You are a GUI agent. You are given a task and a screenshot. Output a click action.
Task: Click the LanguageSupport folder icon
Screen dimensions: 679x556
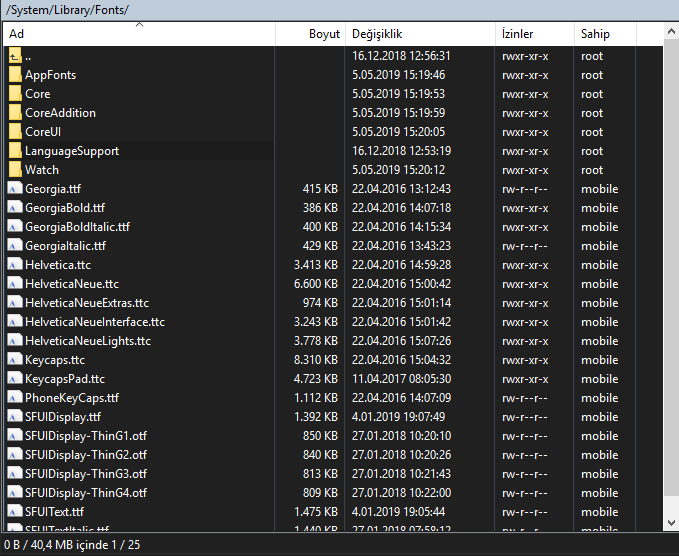[x=14, y=151]
